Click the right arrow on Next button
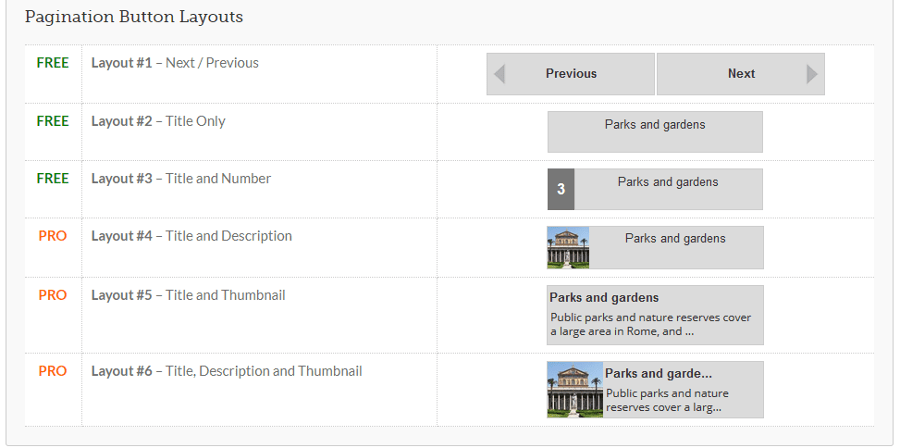 pyautogui.click(x=812, y=74)
